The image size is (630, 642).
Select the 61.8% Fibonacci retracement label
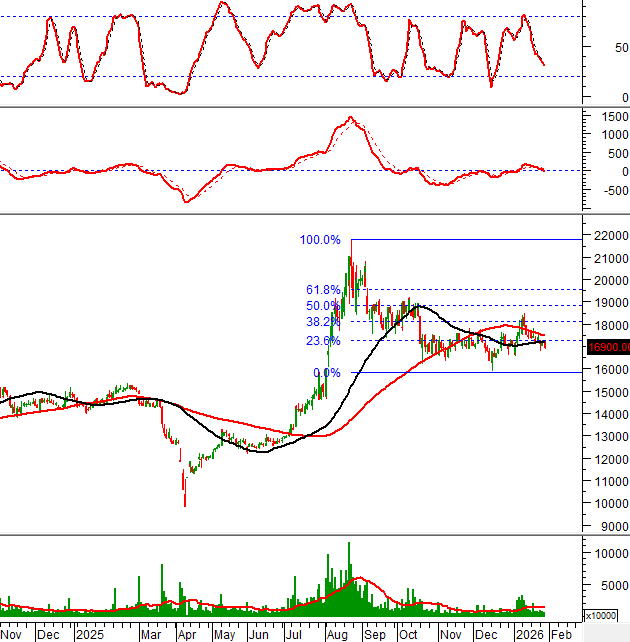click(x=323, y=290)
